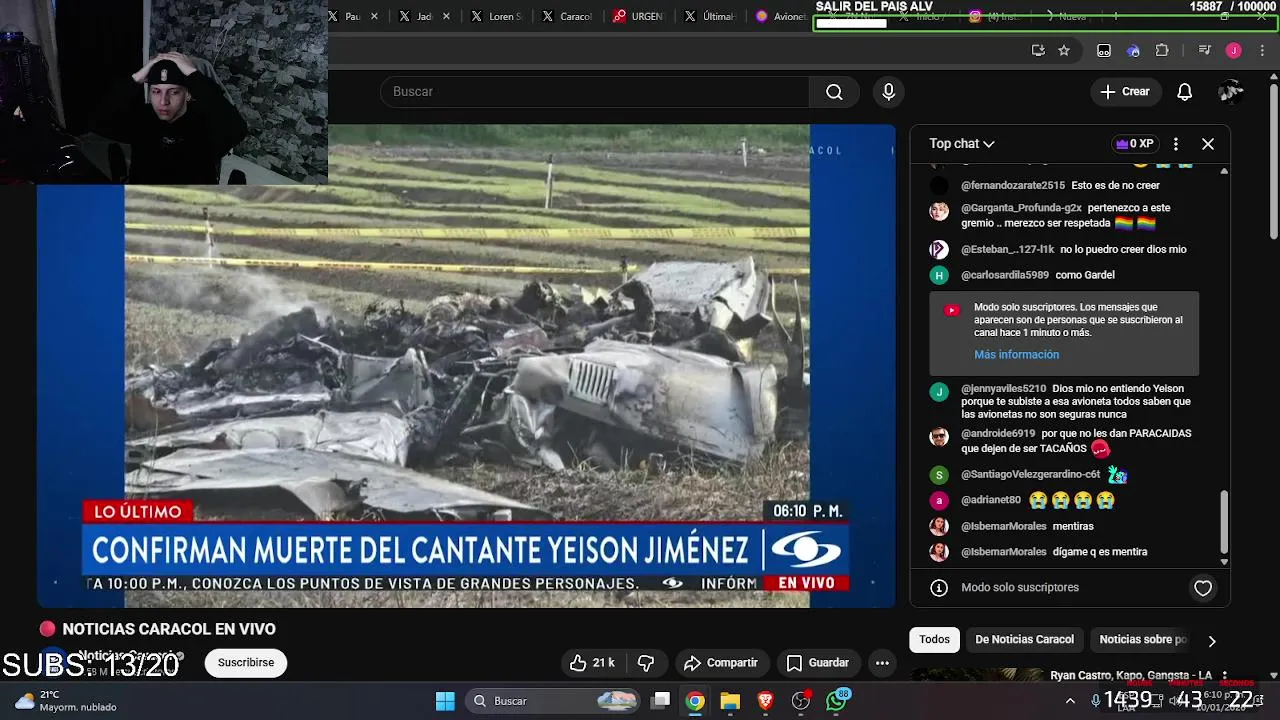The width and height of the screenshot is (1280, 720).
Task: Open media controls icon in Chrome toolbar
Action: point(1205,51)
